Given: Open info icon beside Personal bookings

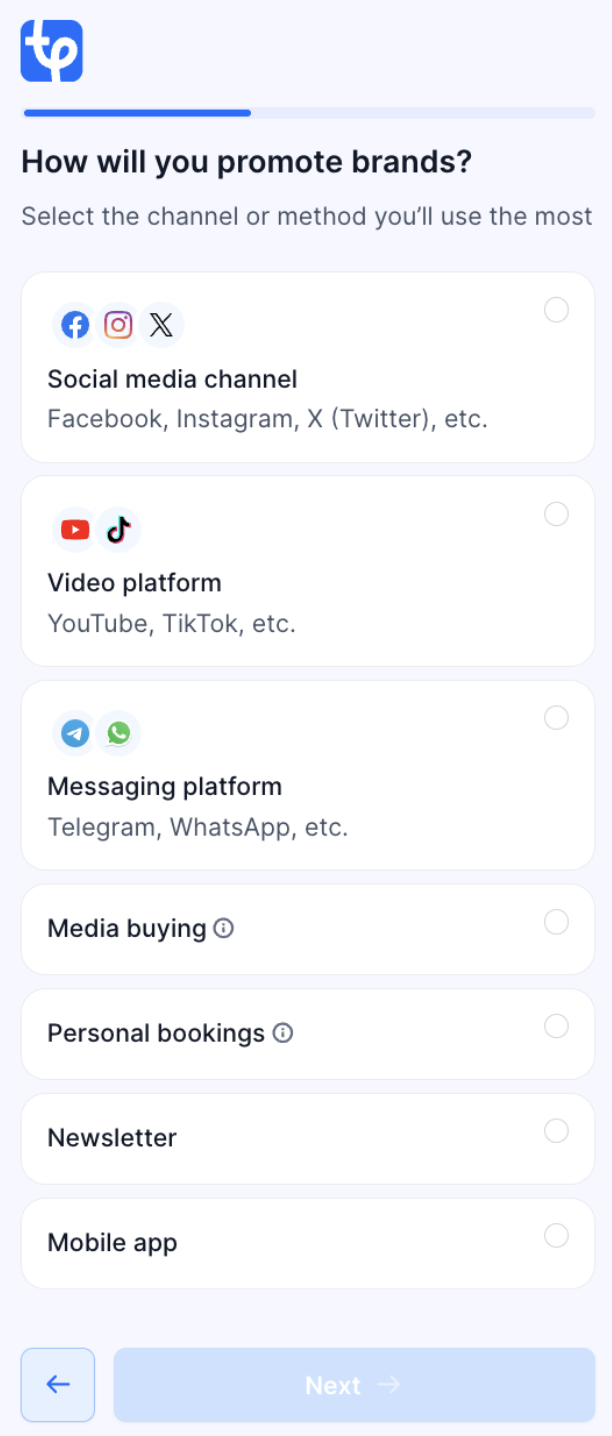Looking at the screenshot, I should pos(283,1033).
